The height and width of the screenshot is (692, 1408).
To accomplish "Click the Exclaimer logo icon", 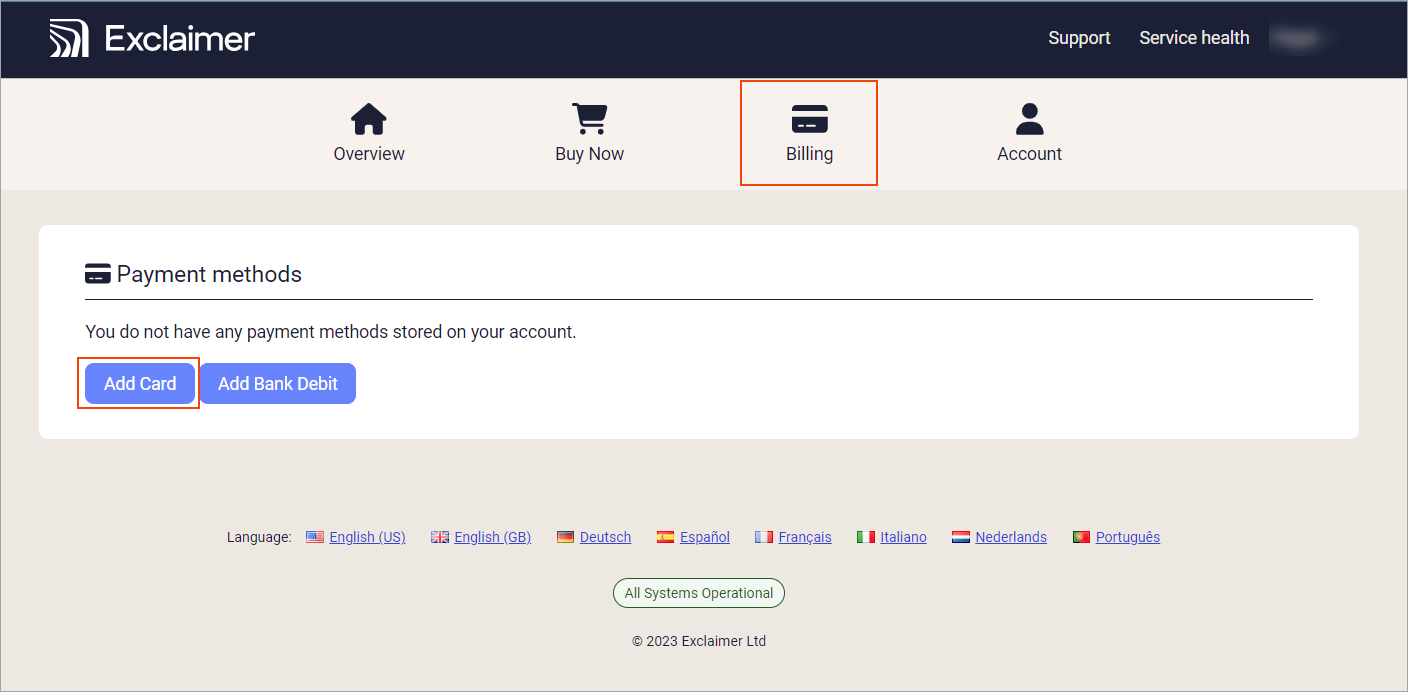I will [x=69, y=38].
